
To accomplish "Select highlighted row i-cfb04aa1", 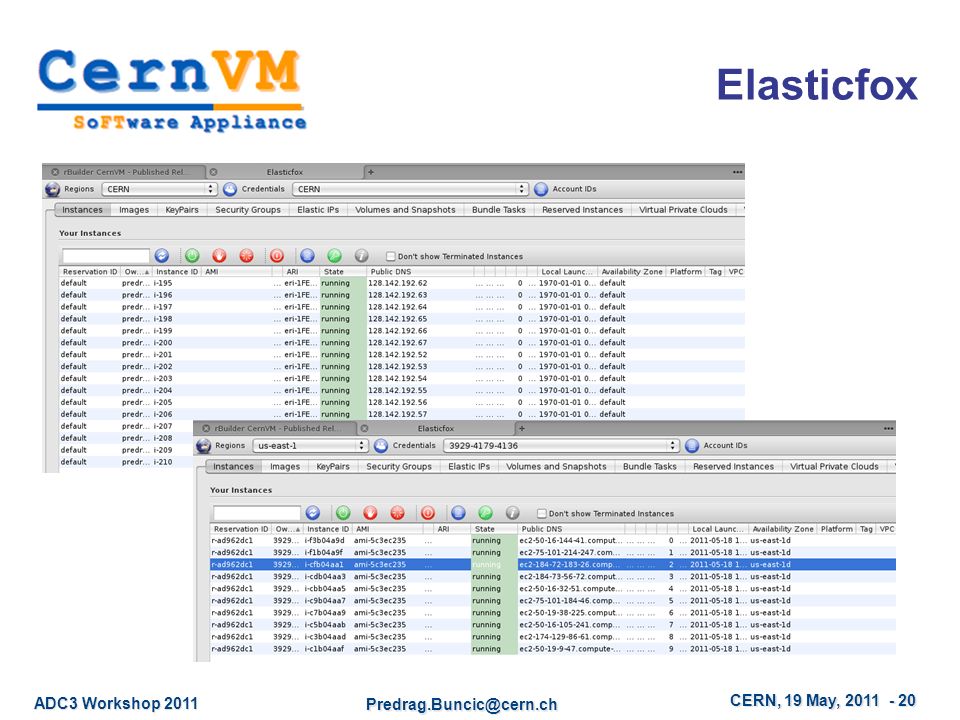I will [x=553, y=564].
